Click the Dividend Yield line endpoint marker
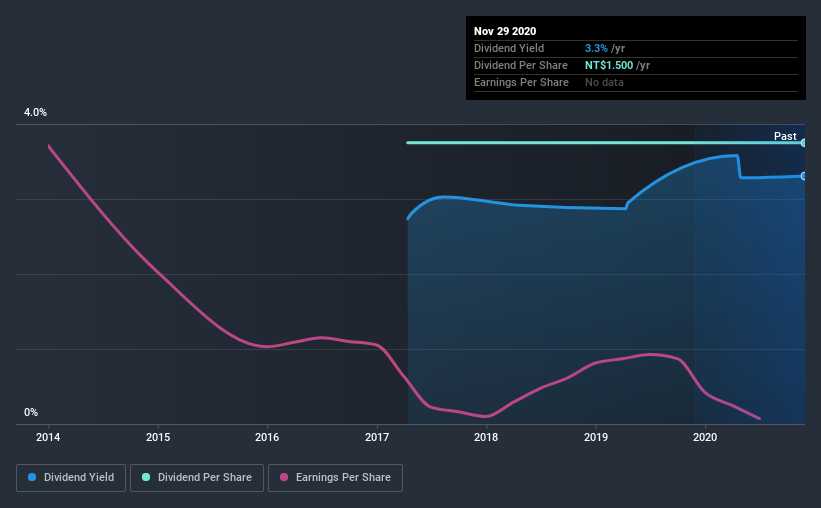This screenshot has width=821, height=508. tap(803, 176)
